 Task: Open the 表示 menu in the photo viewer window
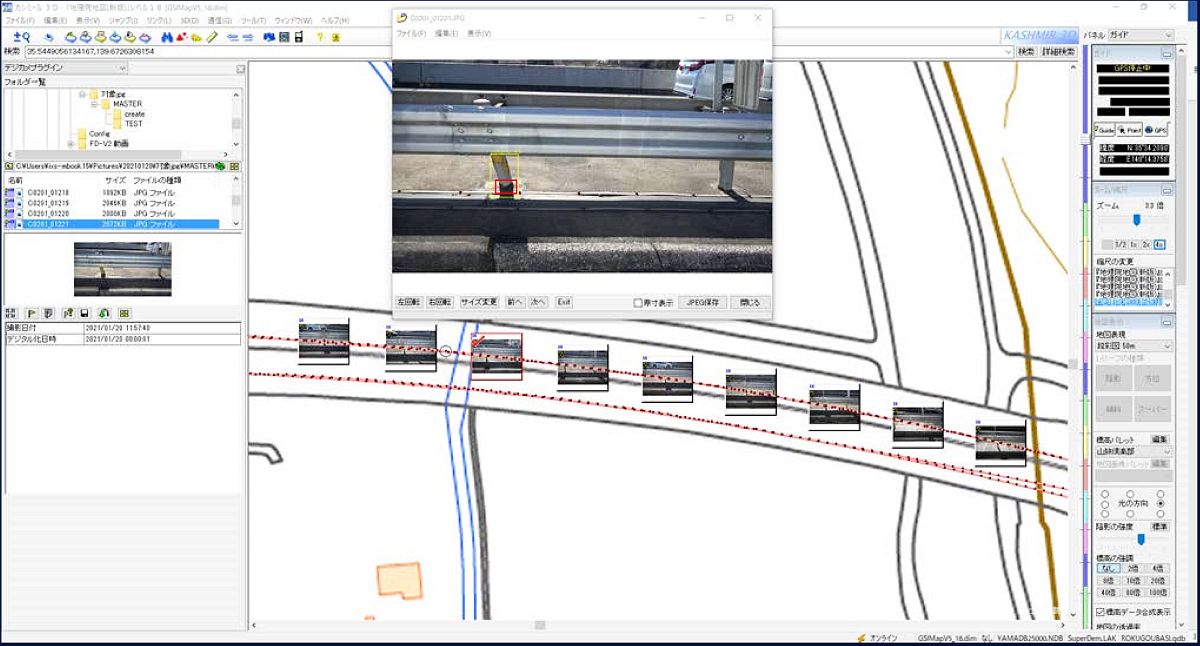[479, 34]
